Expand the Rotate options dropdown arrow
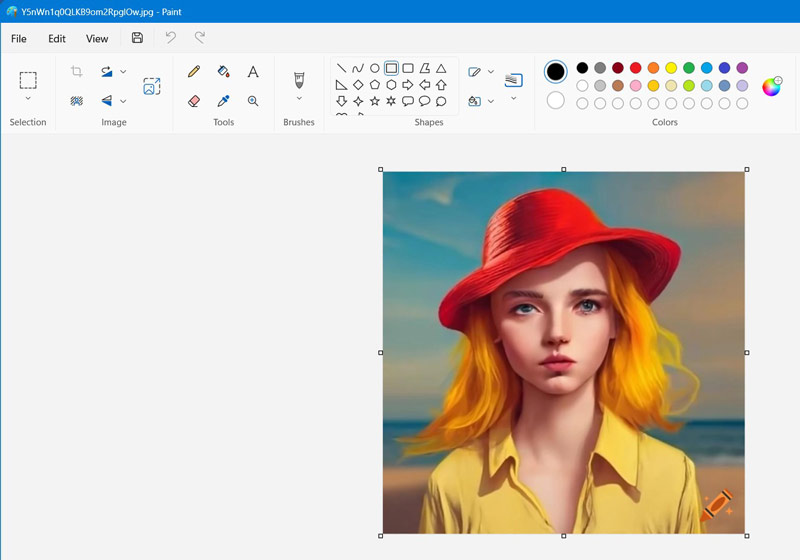 (123, 71)
